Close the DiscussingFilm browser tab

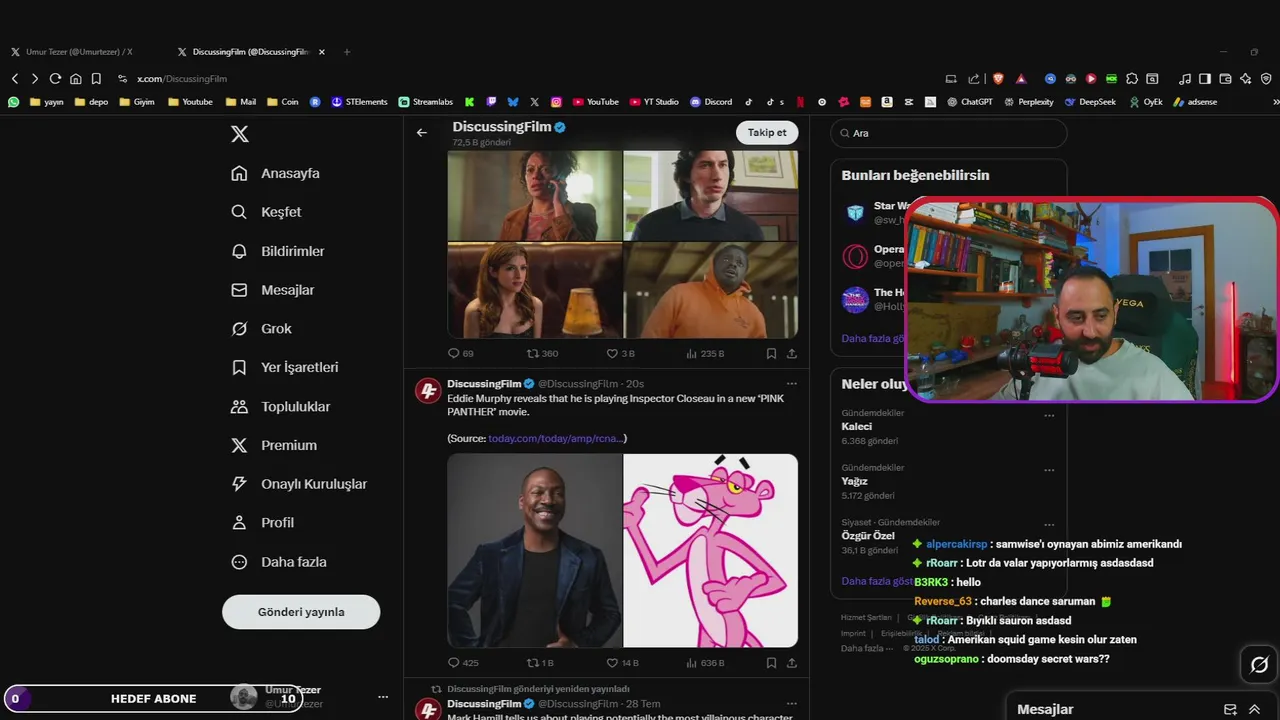pyautogui.click(x=321, y=52)
